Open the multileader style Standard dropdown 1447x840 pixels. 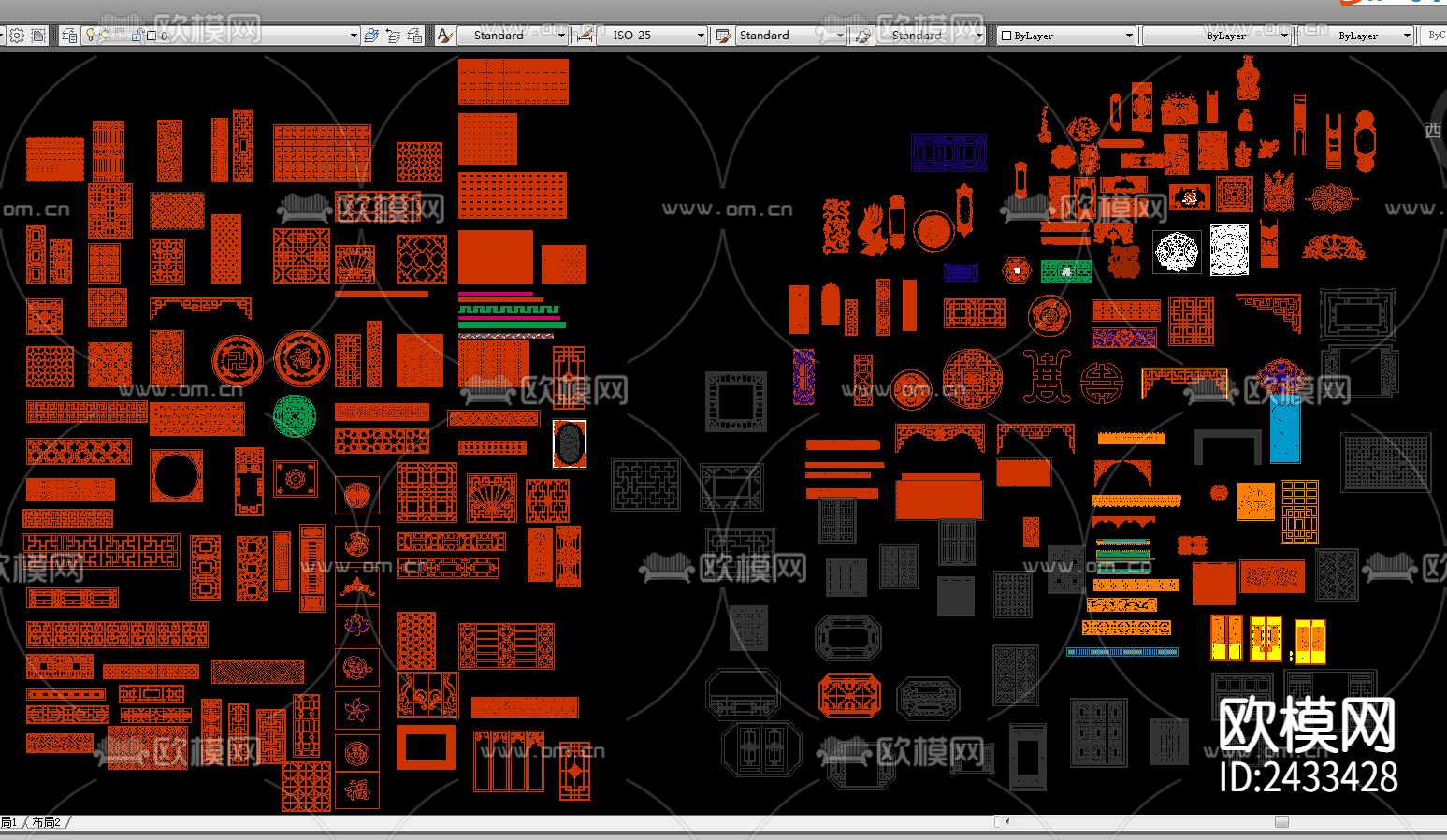(979, 36)
